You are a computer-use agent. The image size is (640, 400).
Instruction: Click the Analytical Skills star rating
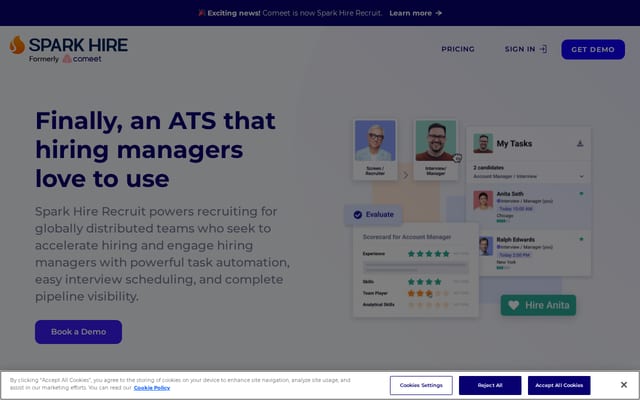(429, 304)
